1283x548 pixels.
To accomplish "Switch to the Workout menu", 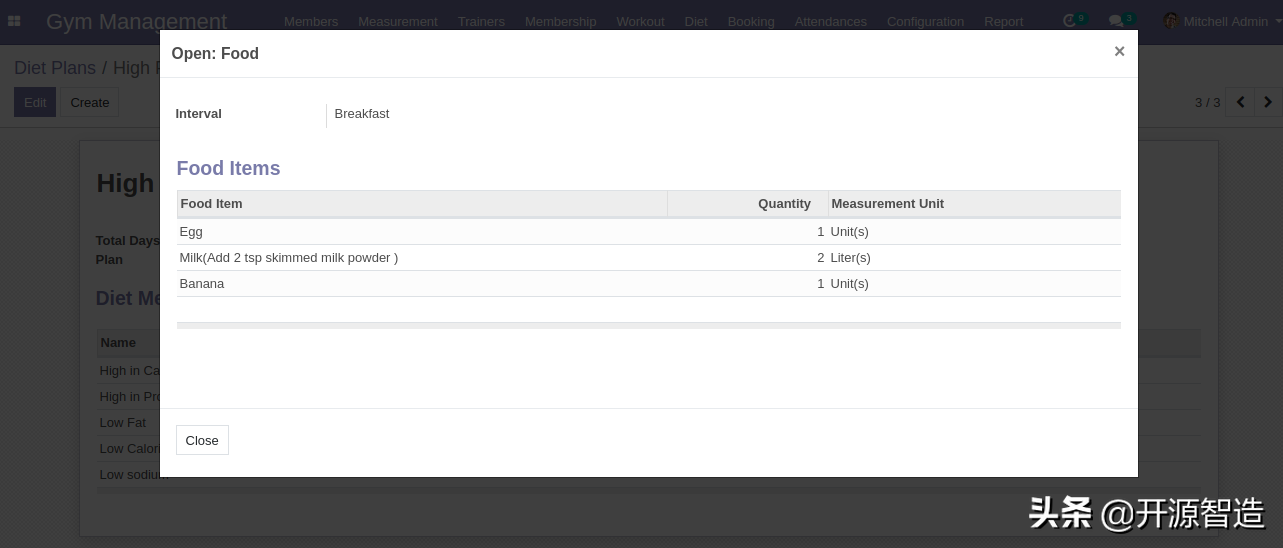I will tap(640, 21).
